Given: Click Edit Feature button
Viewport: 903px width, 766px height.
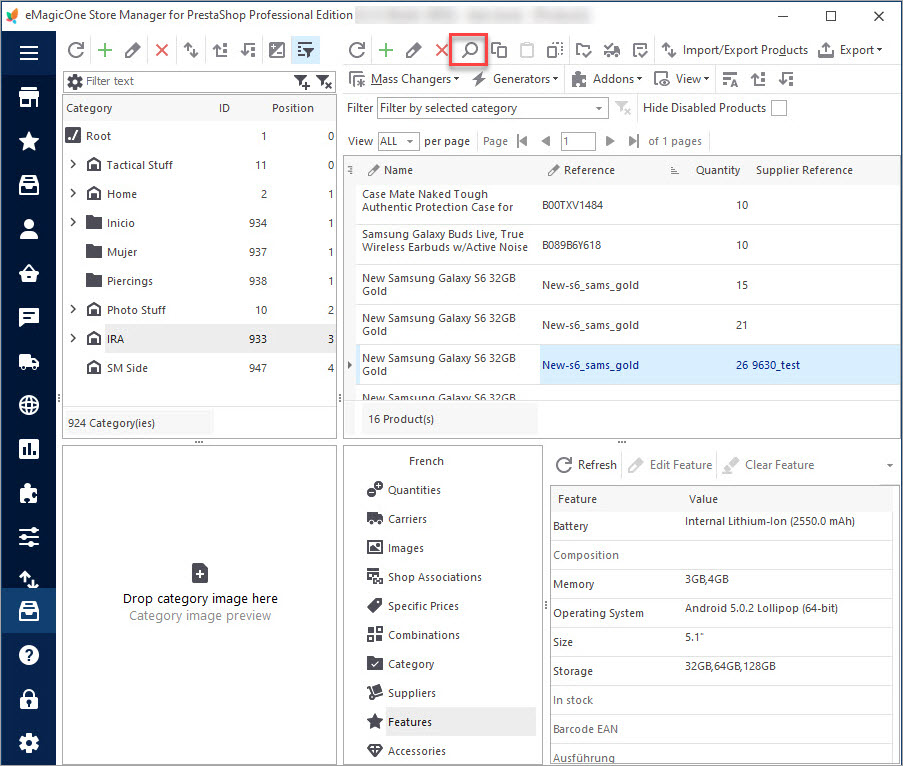Looking at the screenshot, I should point(670,465).
